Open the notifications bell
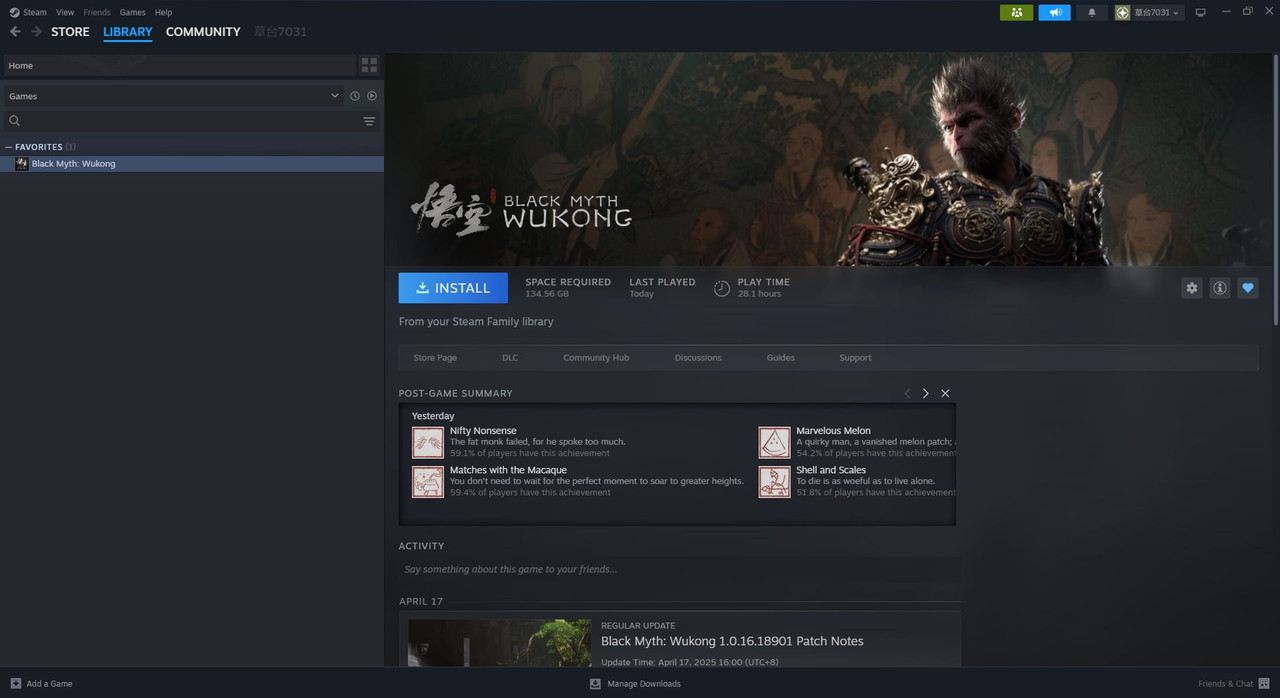 [1092, 12]
